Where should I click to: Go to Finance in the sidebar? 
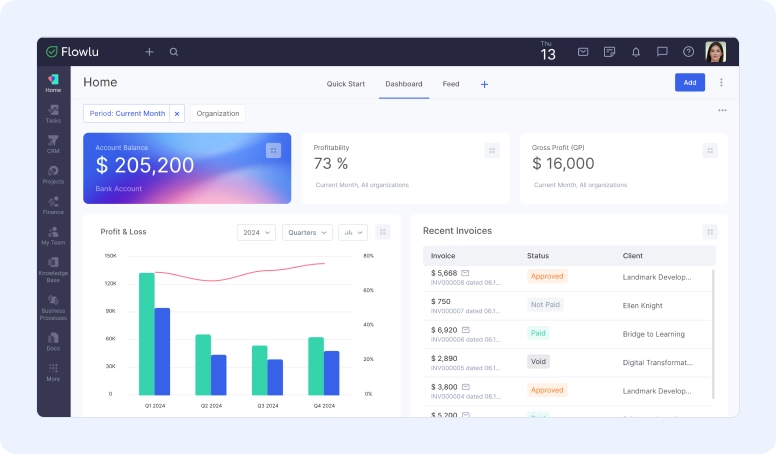(x=53, y=205)
